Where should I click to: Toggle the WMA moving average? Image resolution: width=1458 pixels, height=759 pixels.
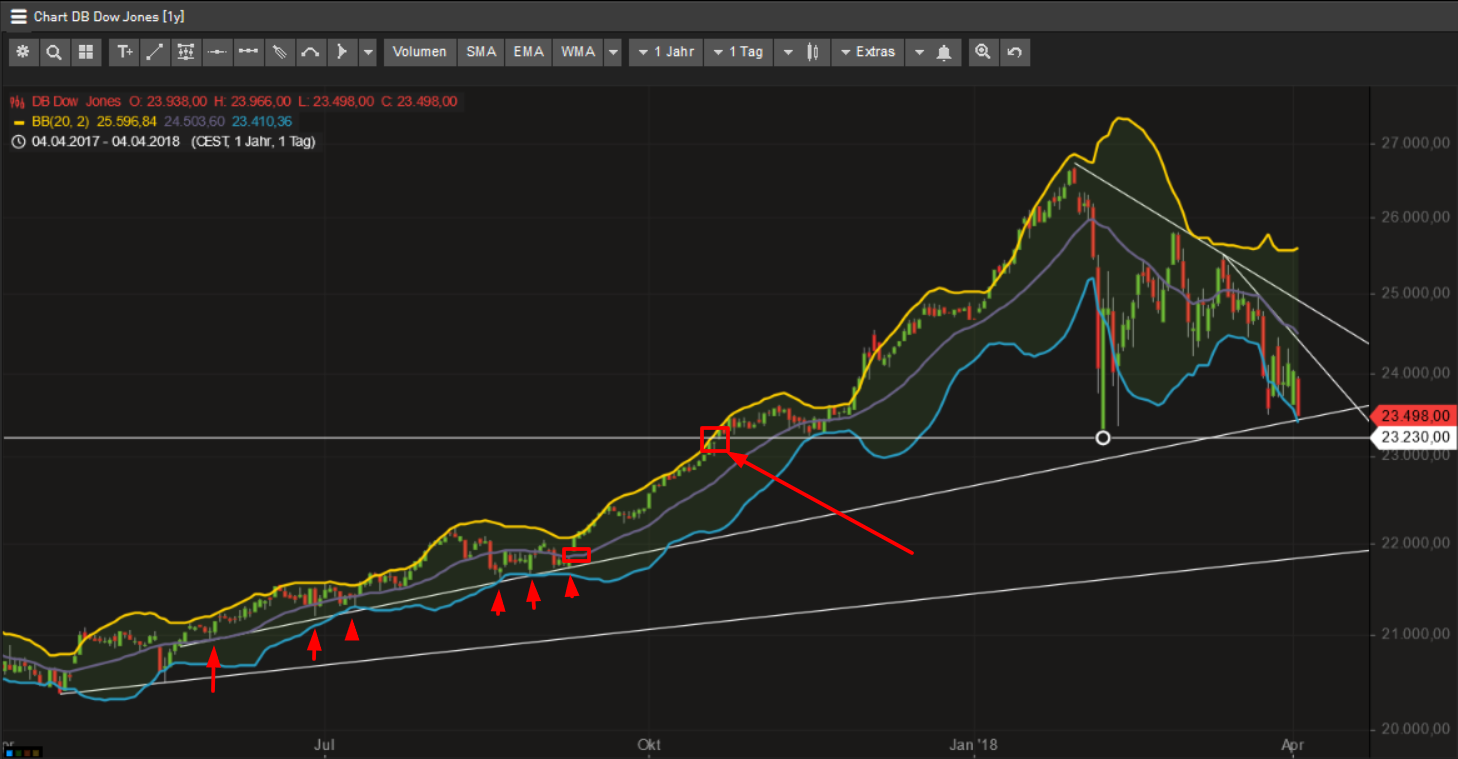pyautogui.click(x=578, y=52)
